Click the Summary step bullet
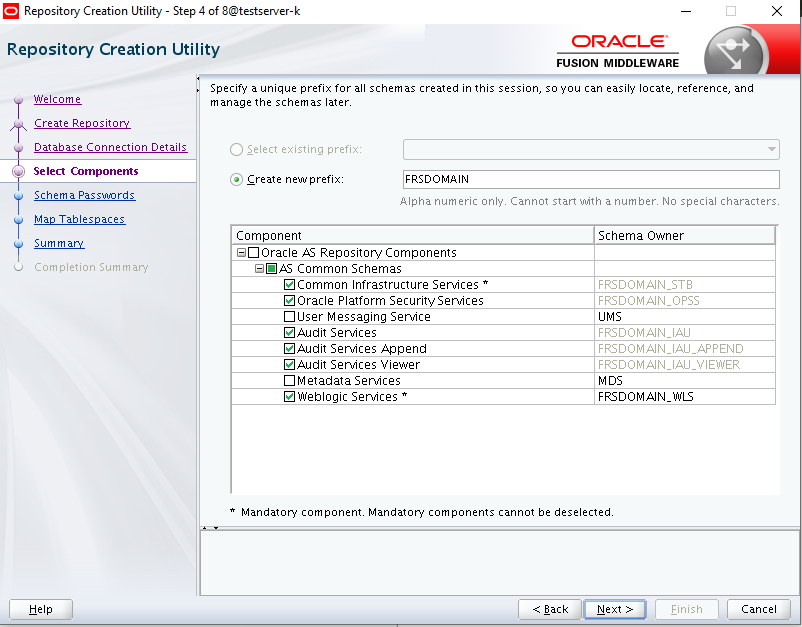The width and height of the screenshot is (802, 627). pos(18,243)
